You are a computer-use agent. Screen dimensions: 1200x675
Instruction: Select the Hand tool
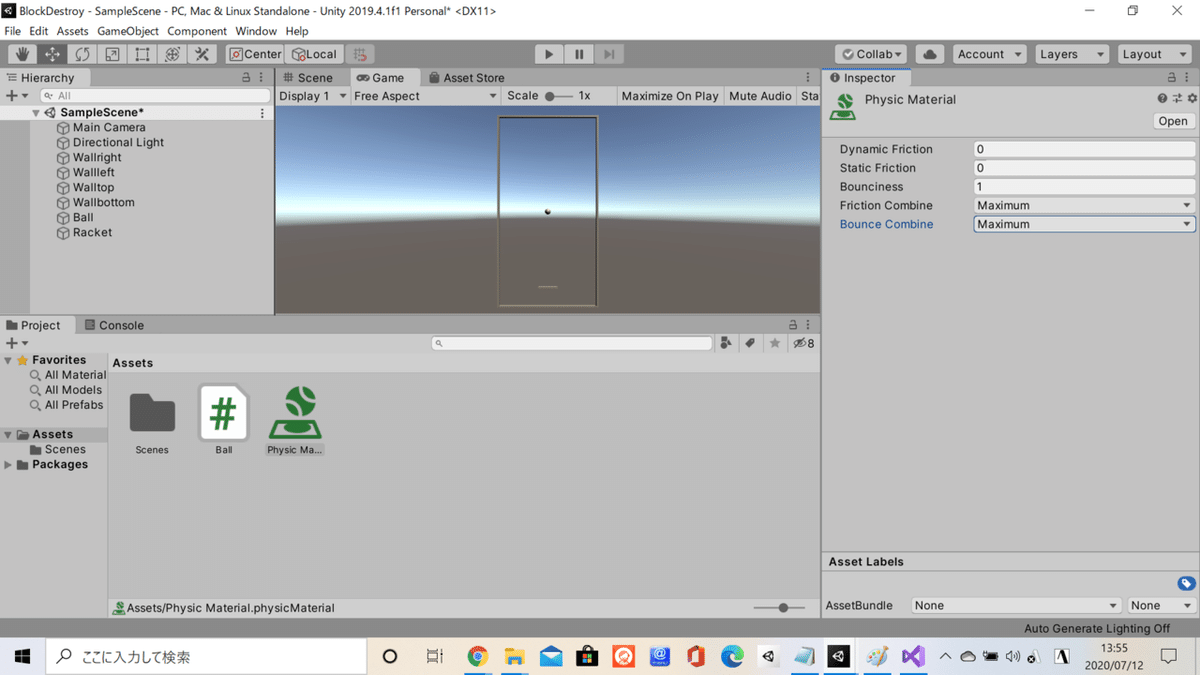pyautogui.click(x=22, y=54)
